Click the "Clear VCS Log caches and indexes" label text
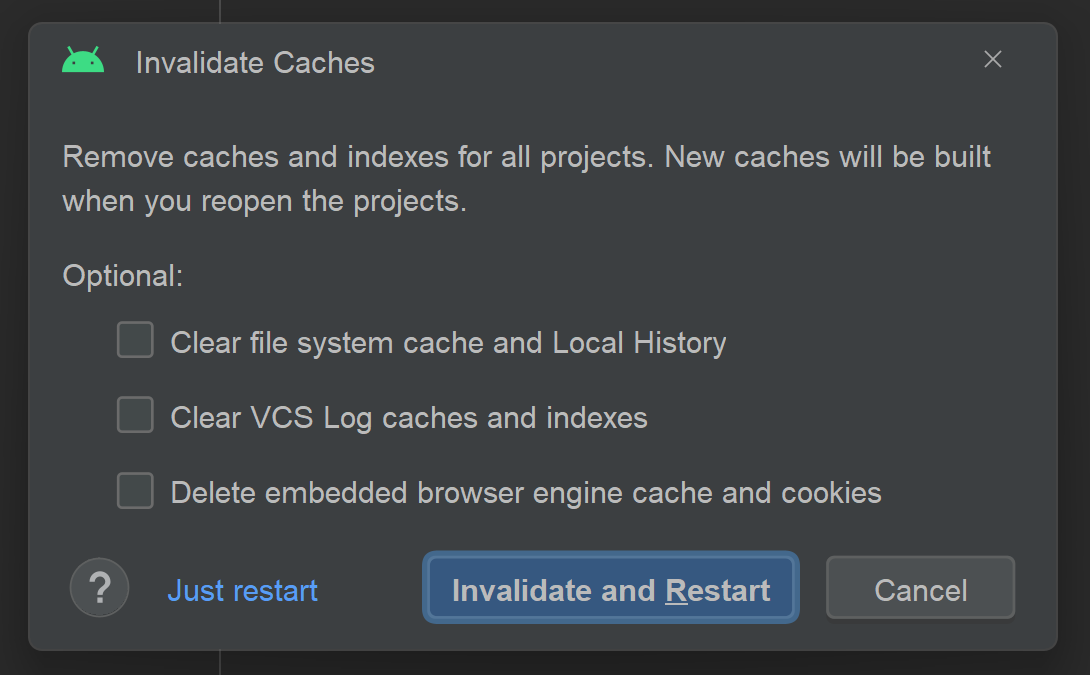This screenshot has width=1090, height=675. tap(409, 418)
